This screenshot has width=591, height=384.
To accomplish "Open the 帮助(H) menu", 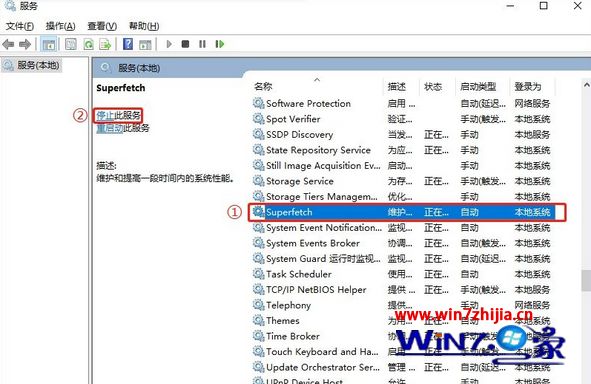I will (144, 26).
